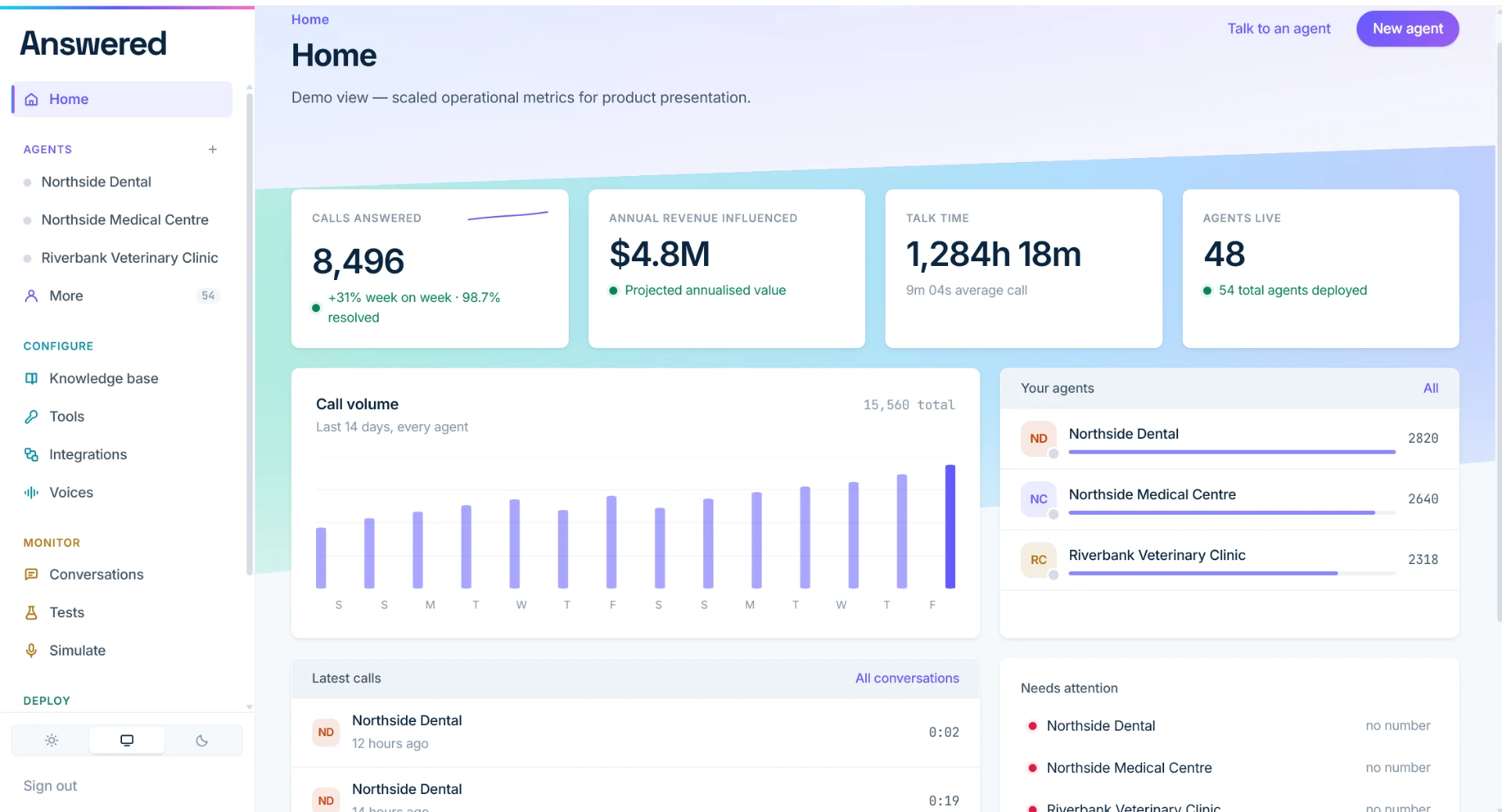Image resolution: width=1502 pixels, height=812 pixels.
Task: Click the Annual Revenue Influenced card
Action: (x=726, y=269)
